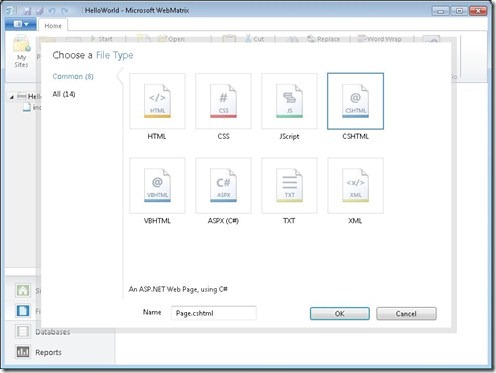Select the HTML file type icon

pyautogui.click(x=157, y=101)
